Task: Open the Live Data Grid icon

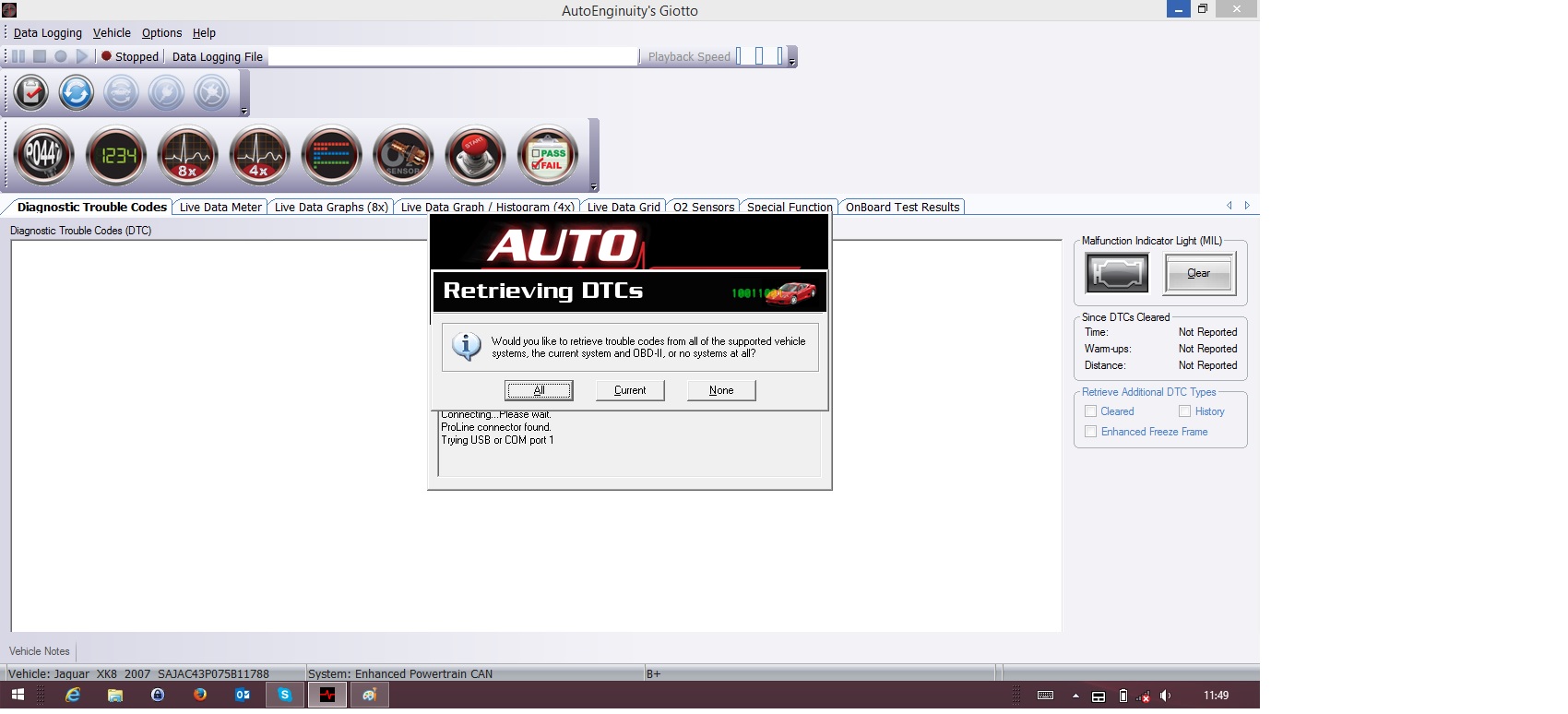Action: click(x=331, y=155)
